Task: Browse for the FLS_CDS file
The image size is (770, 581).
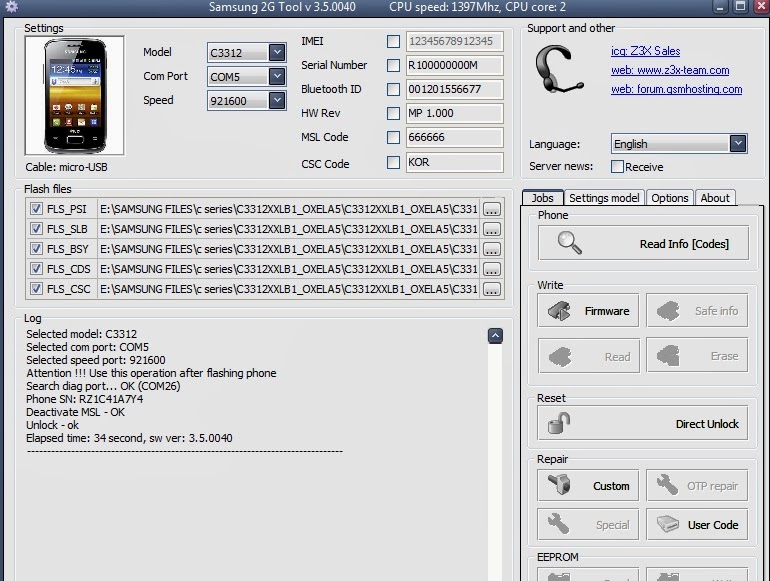Action: [492, 269]
